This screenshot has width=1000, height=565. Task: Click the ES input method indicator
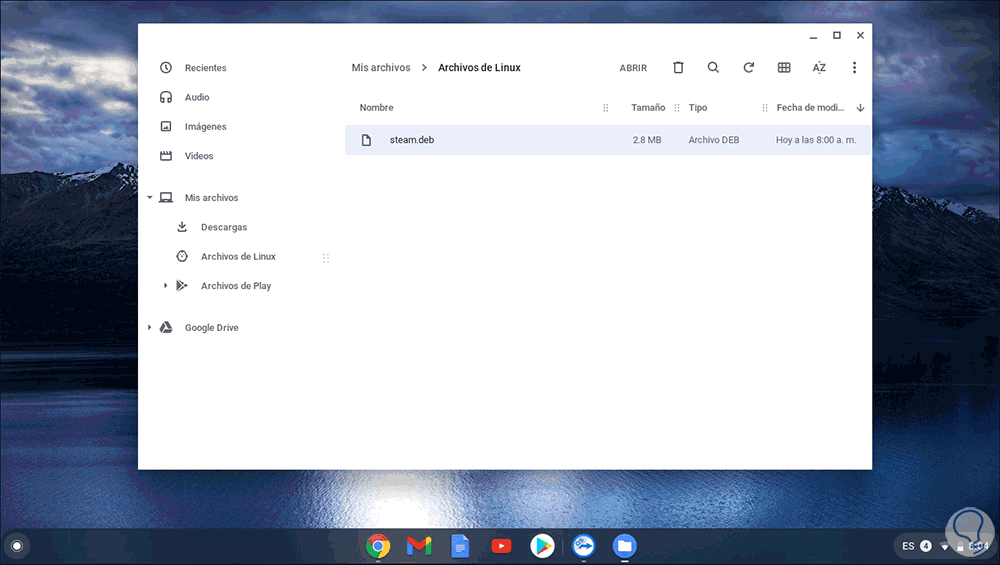[x=908, y=546]
